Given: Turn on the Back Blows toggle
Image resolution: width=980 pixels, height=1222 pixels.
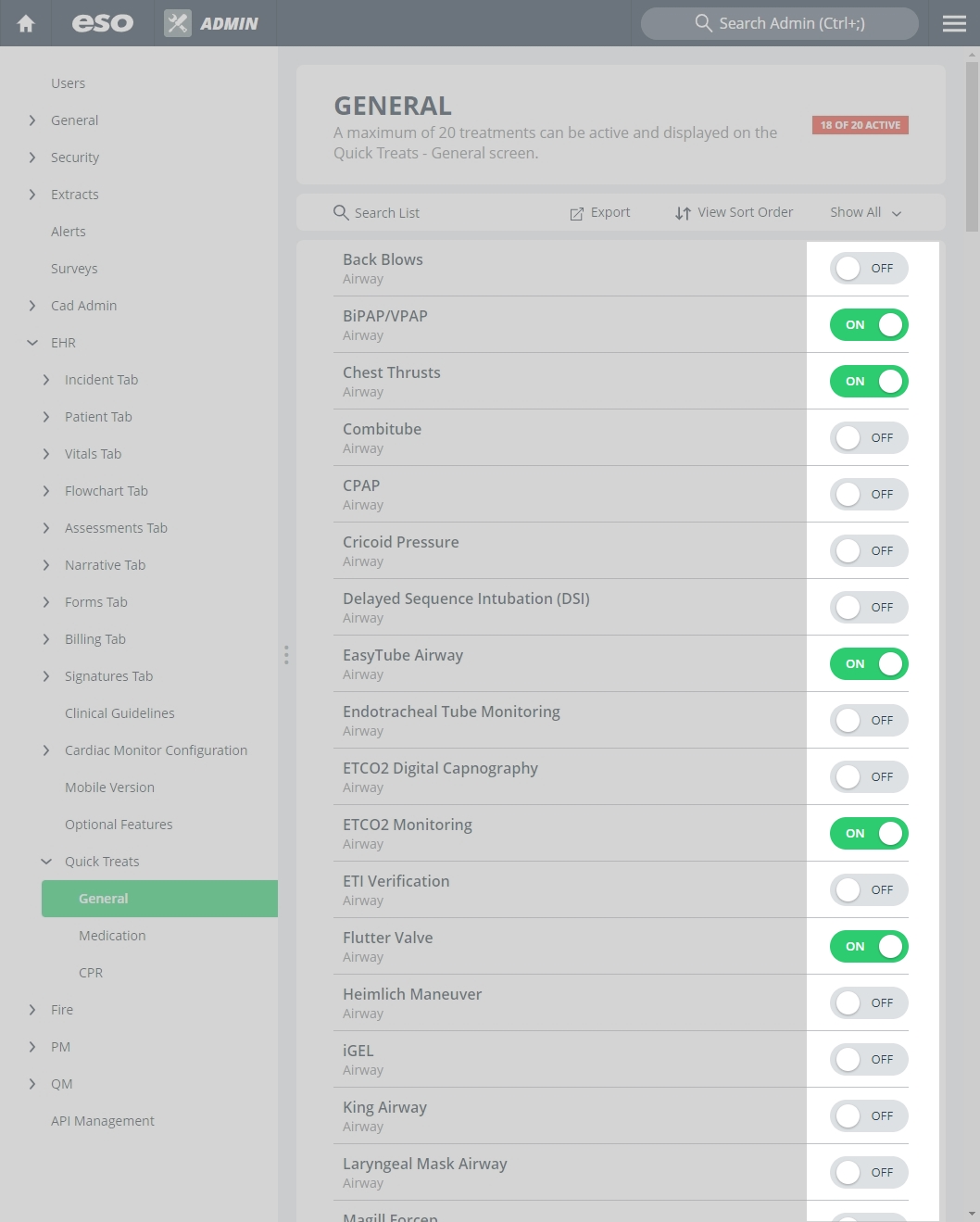Looking at the screenshot, I should click(x=869, y=269).
